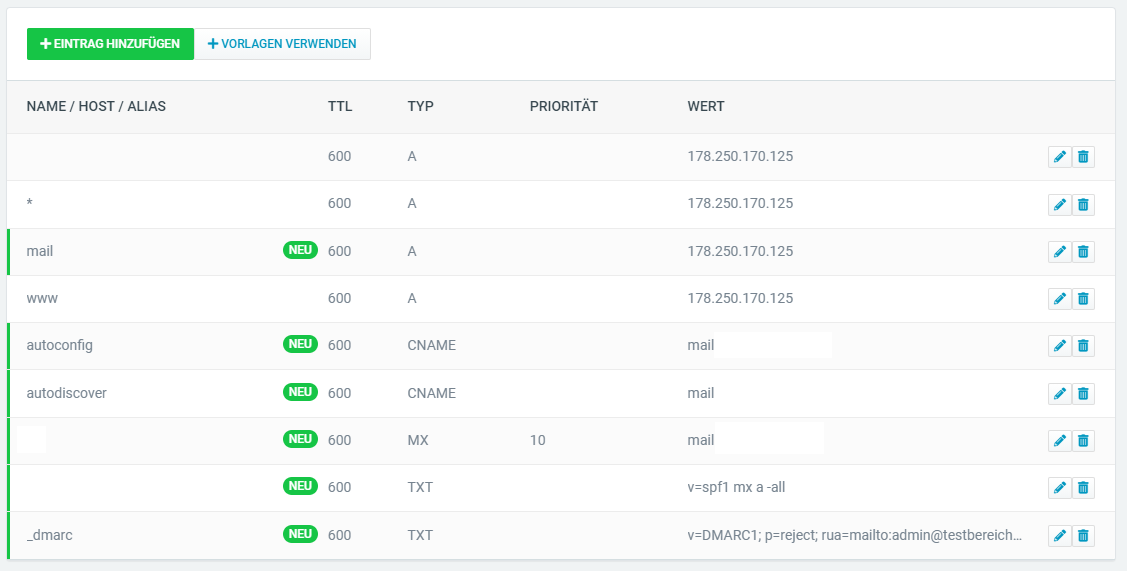This screenshot has width=1127, height=571.
Task: Click the Eintrag hinzufügen button
Action: click(110, 44)
